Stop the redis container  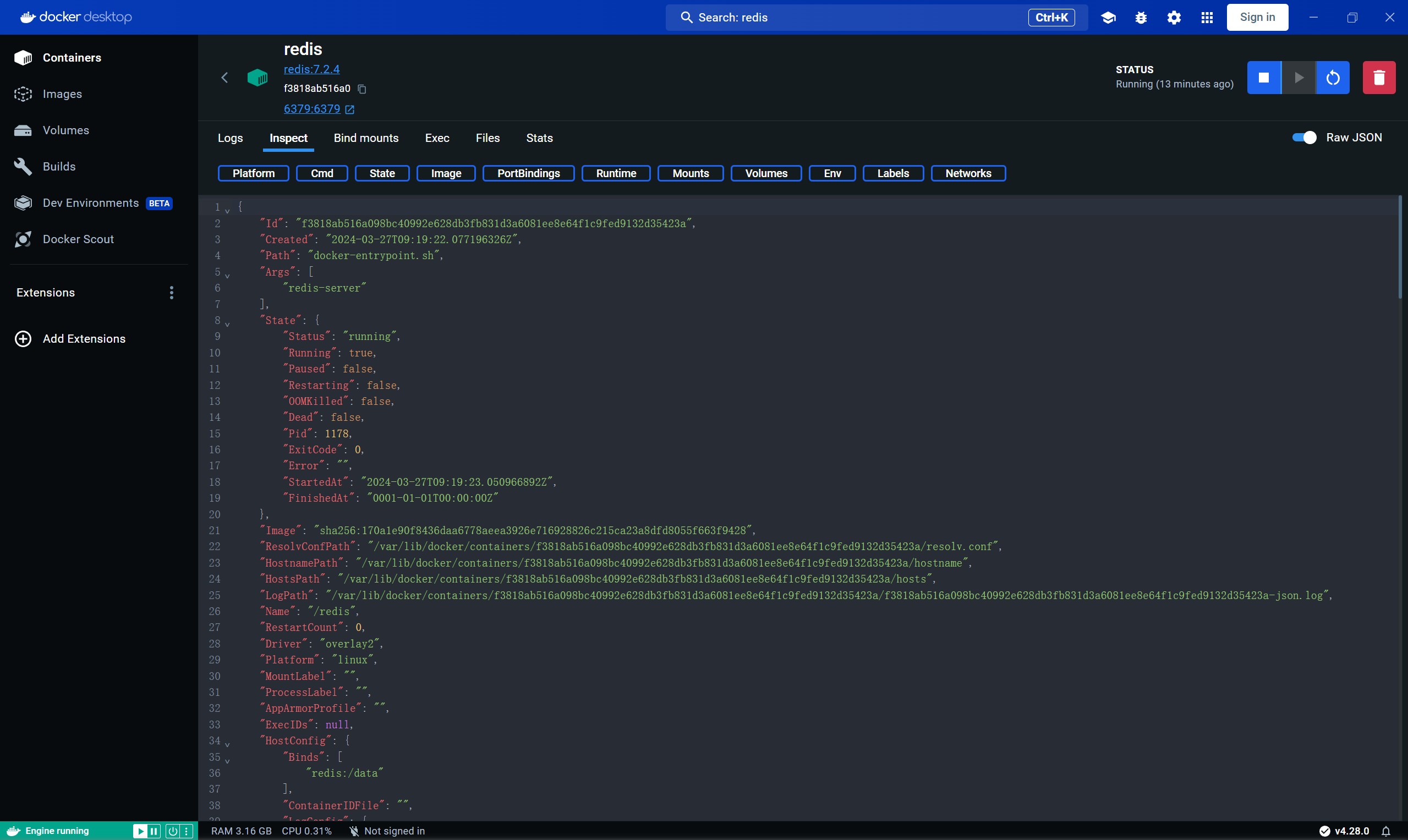click(x=1264, y=78)
